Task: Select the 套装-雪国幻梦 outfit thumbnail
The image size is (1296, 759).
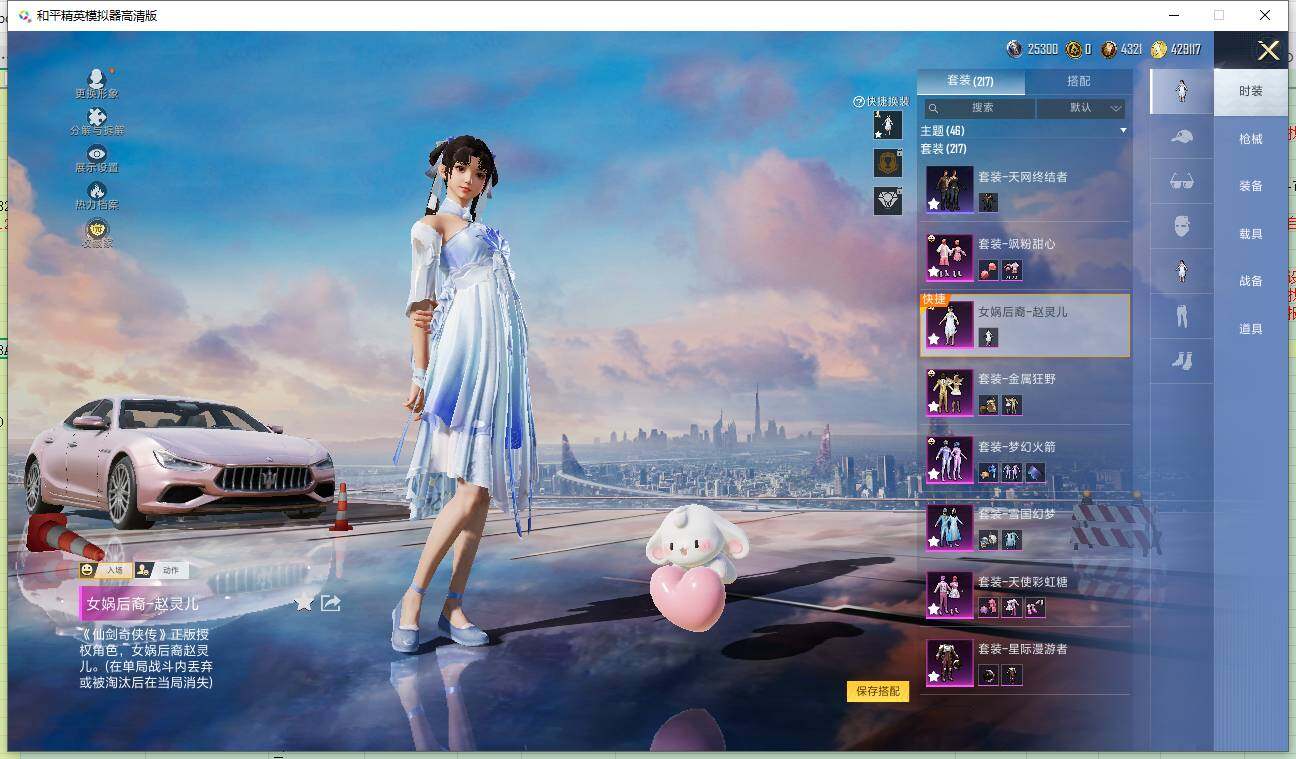Action: pyautogui.click(x=949, y=527)
